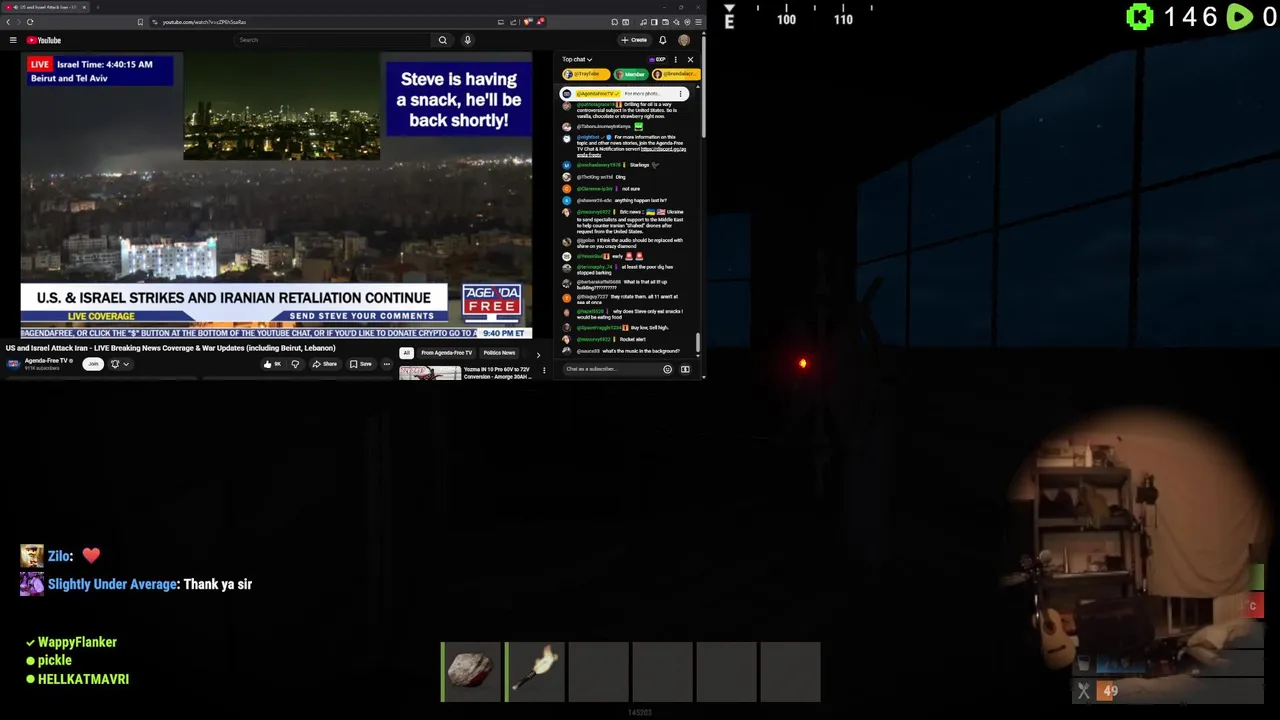The width and height of the screenshot is (1280, 720).
Task: Switch to the US and Israel Attack browser tab
Action: tap(43, 7)
